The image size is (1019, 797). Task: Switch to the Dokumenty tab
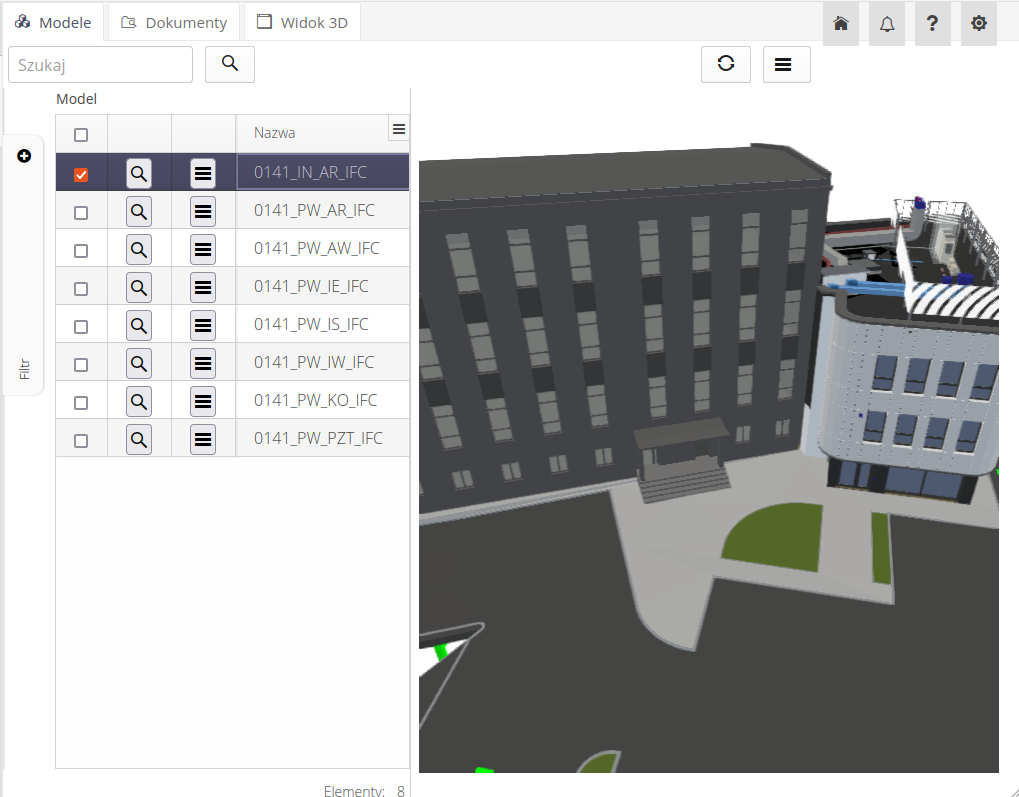point(174,22)
